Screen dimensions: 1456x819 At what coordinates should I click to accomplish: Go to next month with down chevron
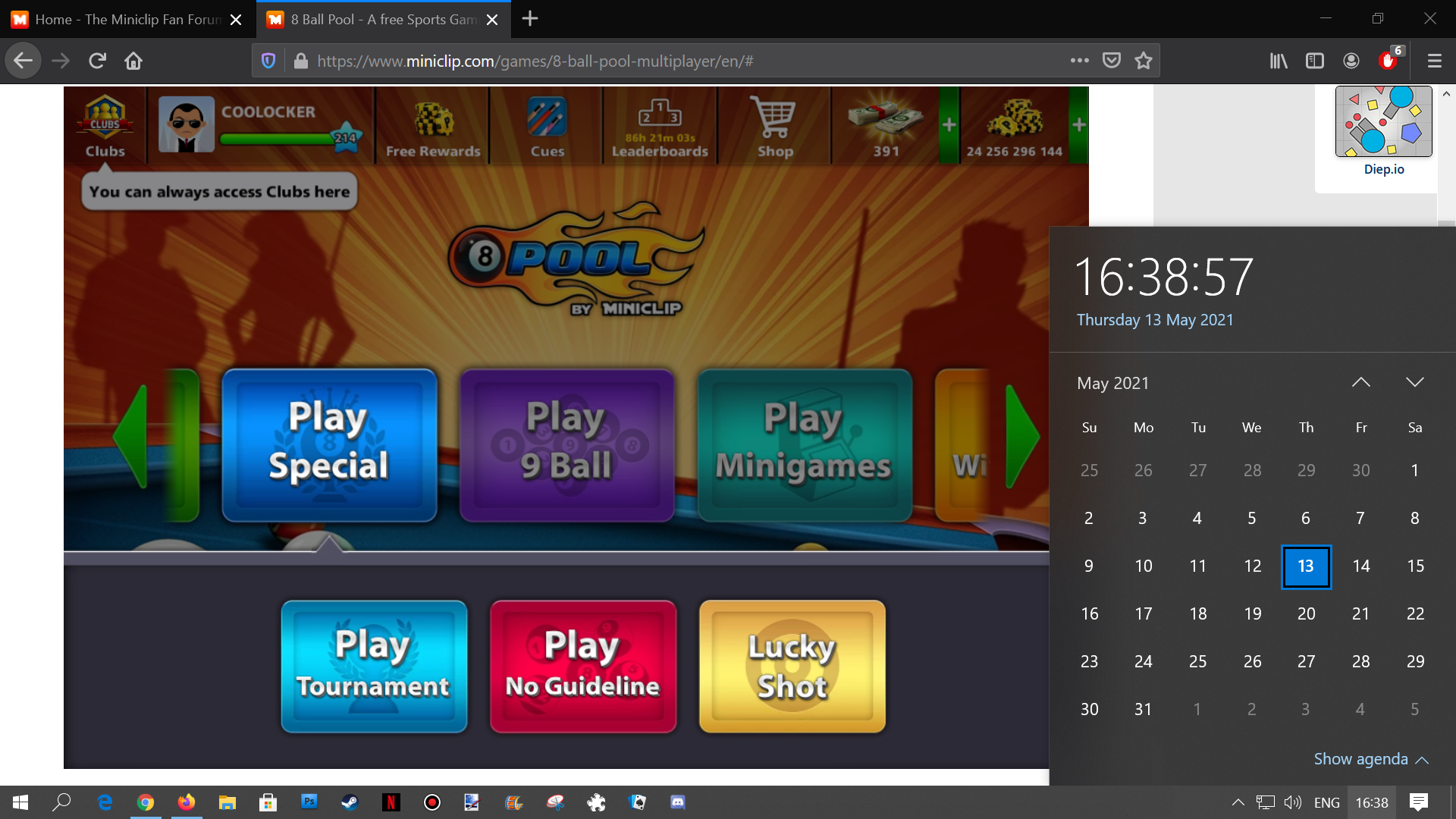click(1414, 382)
